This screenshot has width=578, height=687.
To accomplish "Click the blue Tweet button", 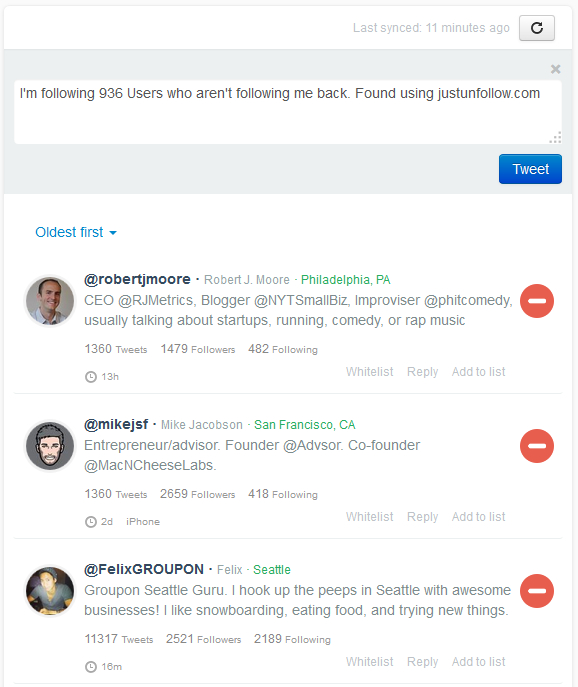I will tap(530, 169).
